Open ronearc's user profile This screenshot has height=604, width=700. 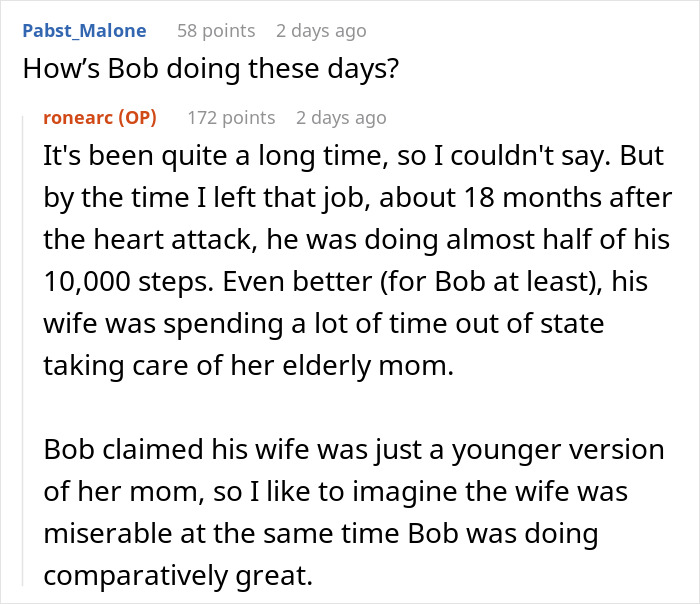click(x=79, y=117)
